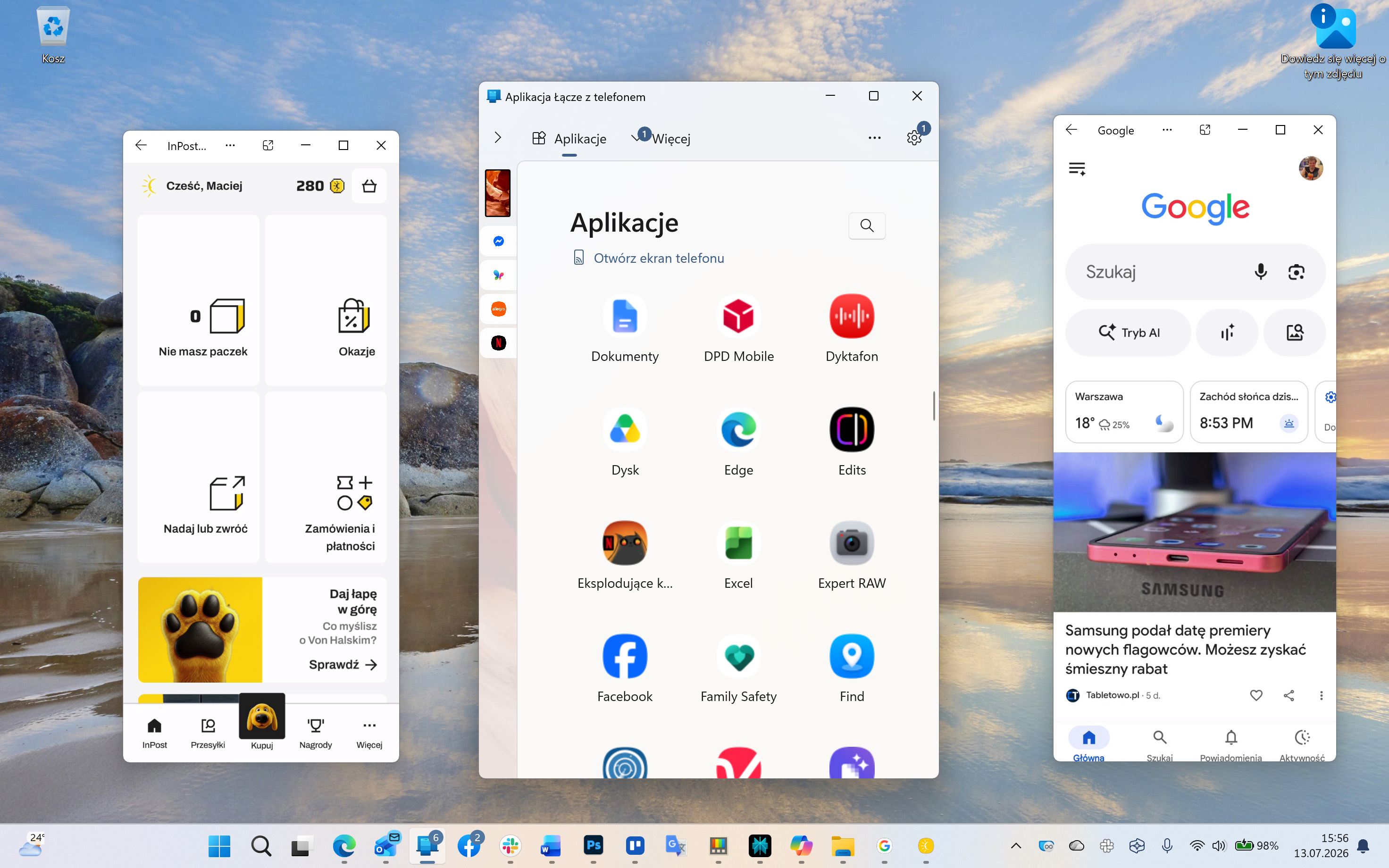The height and width of the screenshot is (868, 1389).
Task: Click the Google Szukaj search field
Action: click(1195, 272)
